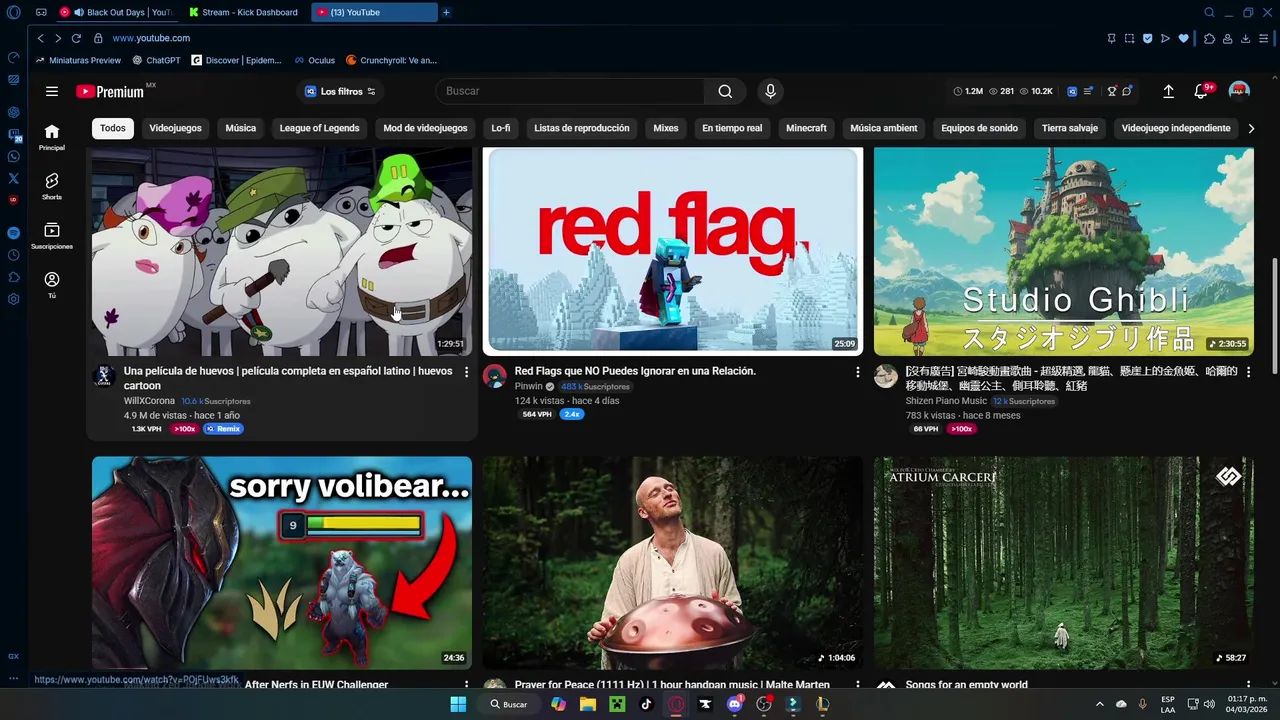Open the red flag video thumbnail

click(673, 250)
